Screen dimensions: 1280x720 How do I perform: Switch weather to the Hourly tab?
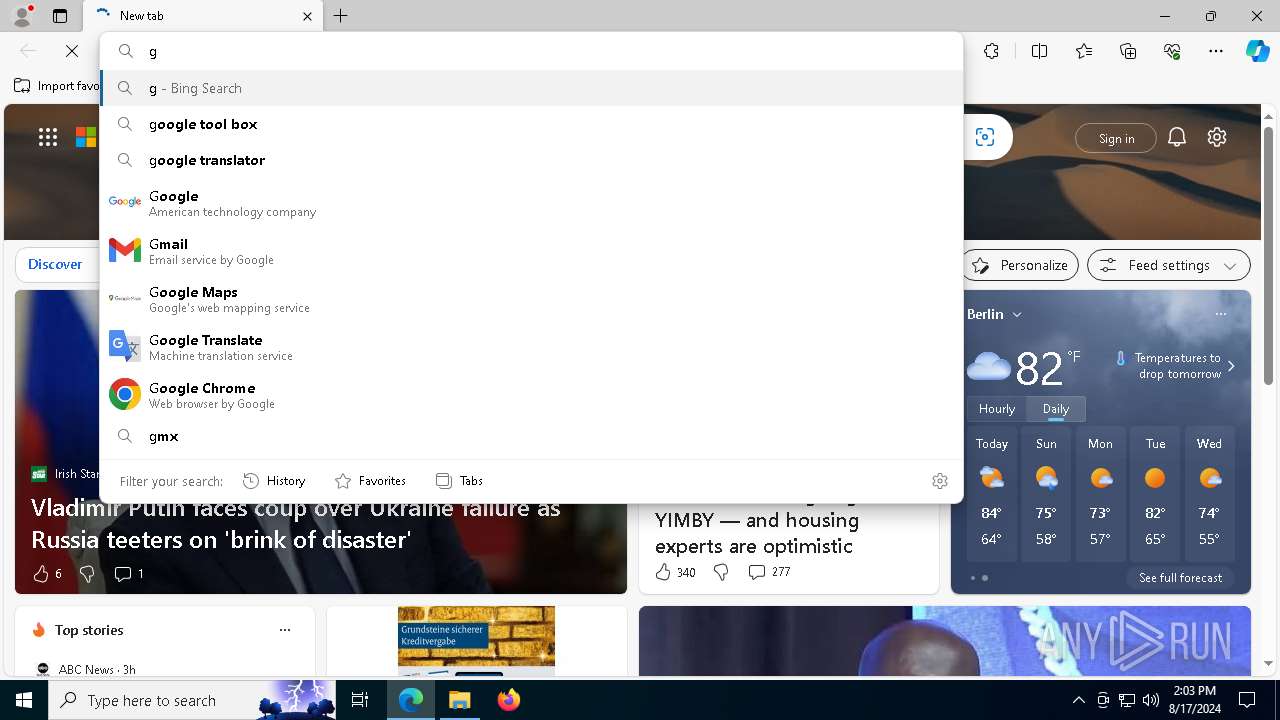(x=997, y=409)
